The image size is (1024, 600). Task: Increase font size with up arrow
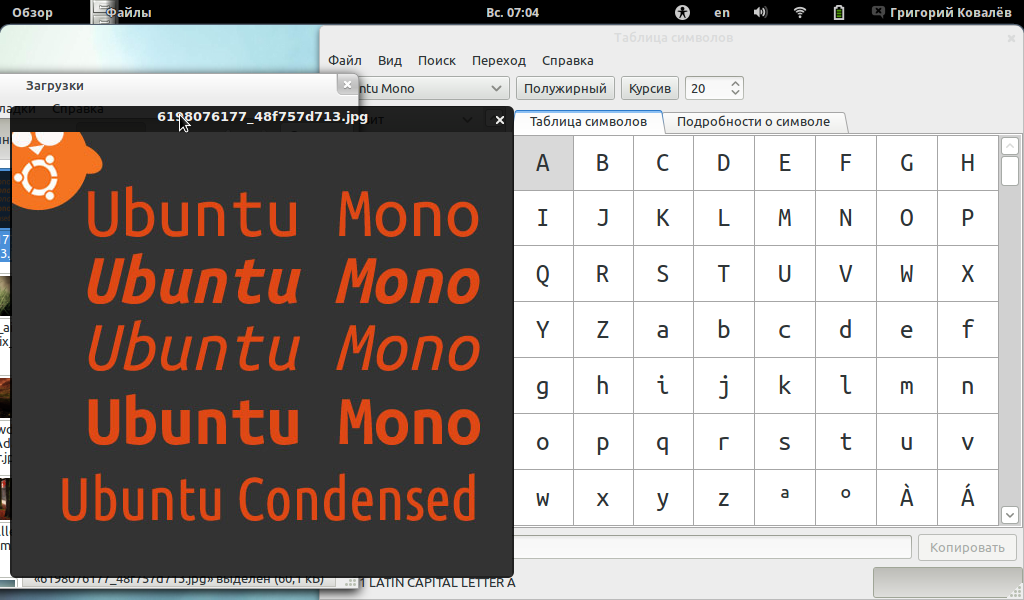click(735, 84)
